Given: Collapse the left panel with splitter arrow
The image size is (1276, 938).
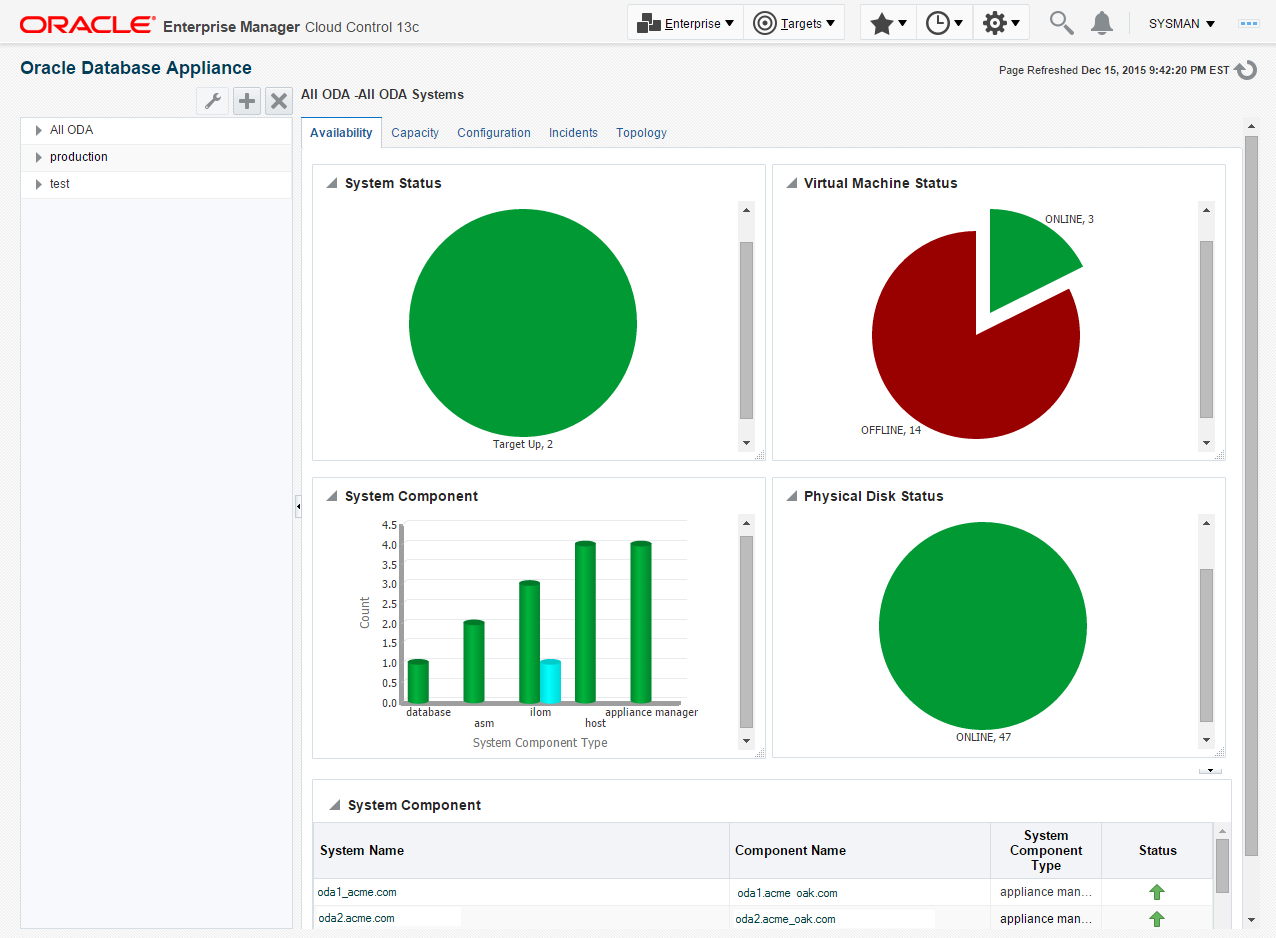Looking at the screenshot, I should (x=297, y=507).
